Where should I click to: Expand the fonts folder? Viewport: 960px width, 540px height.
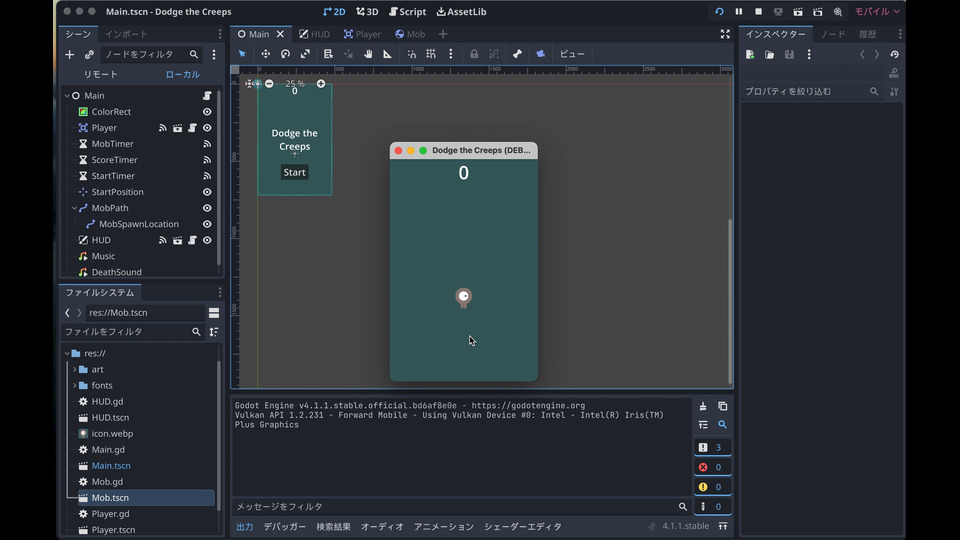[74, 385]
